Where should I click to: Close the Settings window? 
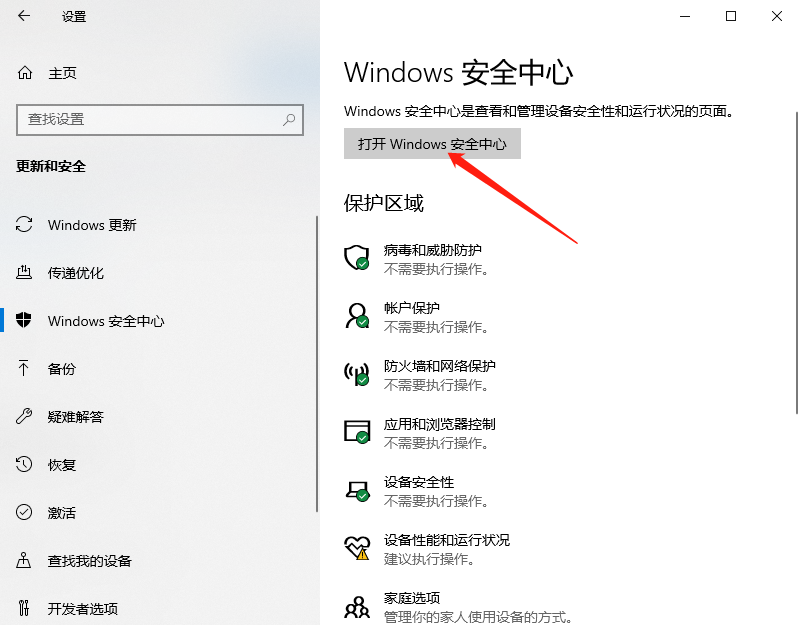(x=777, y=16)
